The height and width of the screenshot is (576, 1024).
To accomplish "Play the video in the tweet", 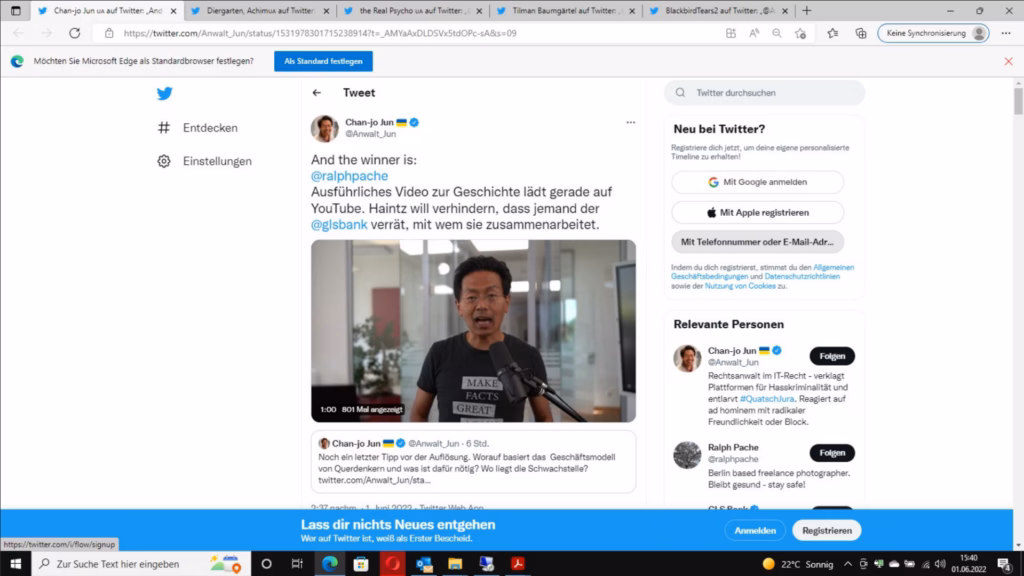I will point(473,331).
